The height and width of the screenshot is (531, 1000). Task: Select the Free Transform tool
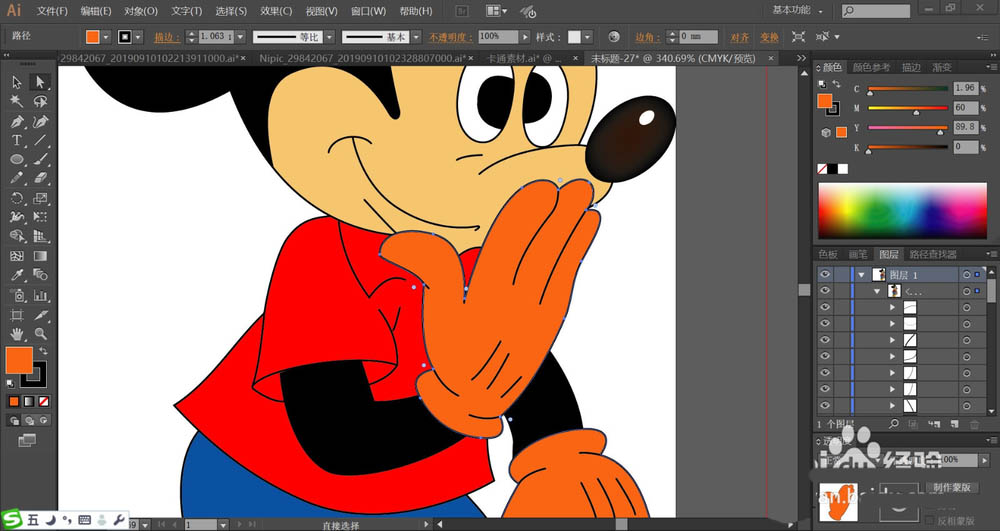(x=40, y=217)
